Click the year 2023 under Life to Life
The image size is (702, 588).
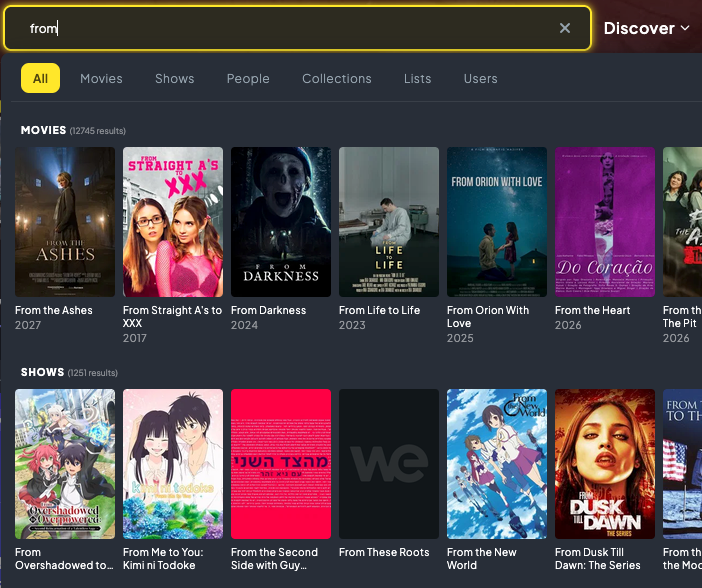pyautogui.click(x=352, y=325)
